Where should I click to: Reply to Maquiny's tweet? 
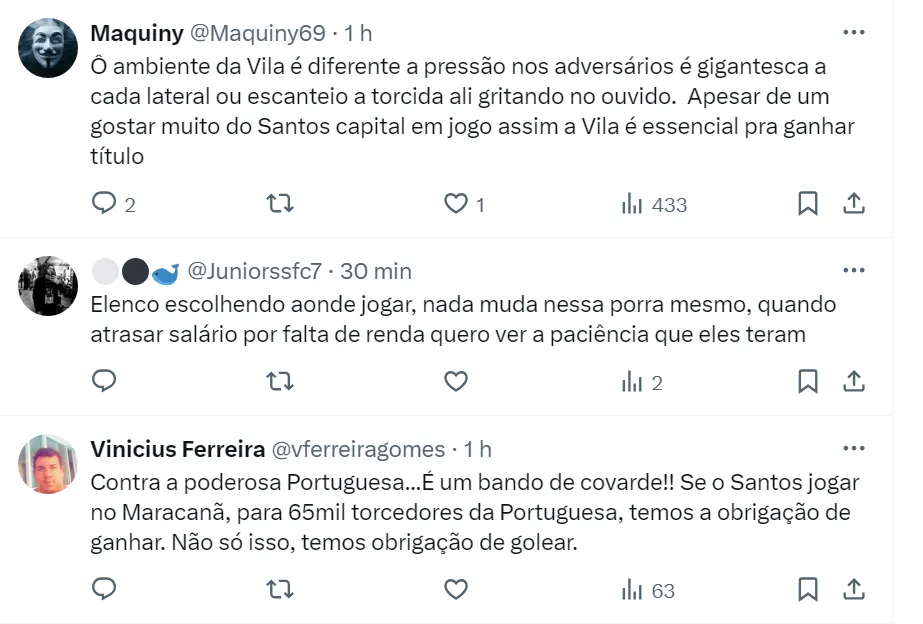pyautogui.click(x=105, y=204)
